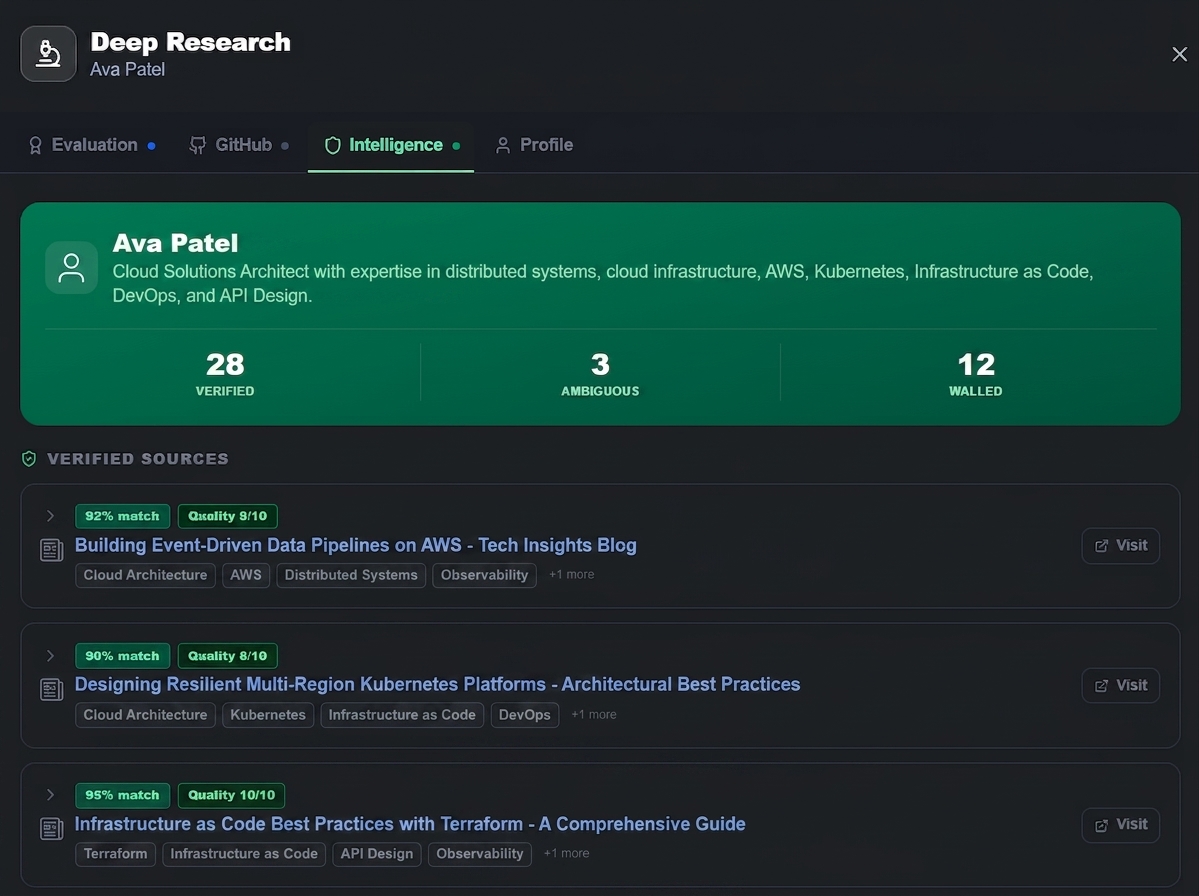Click the 92% match badge
The height and width of the screenshot is (896, 1199).
(x=122, y=516)
